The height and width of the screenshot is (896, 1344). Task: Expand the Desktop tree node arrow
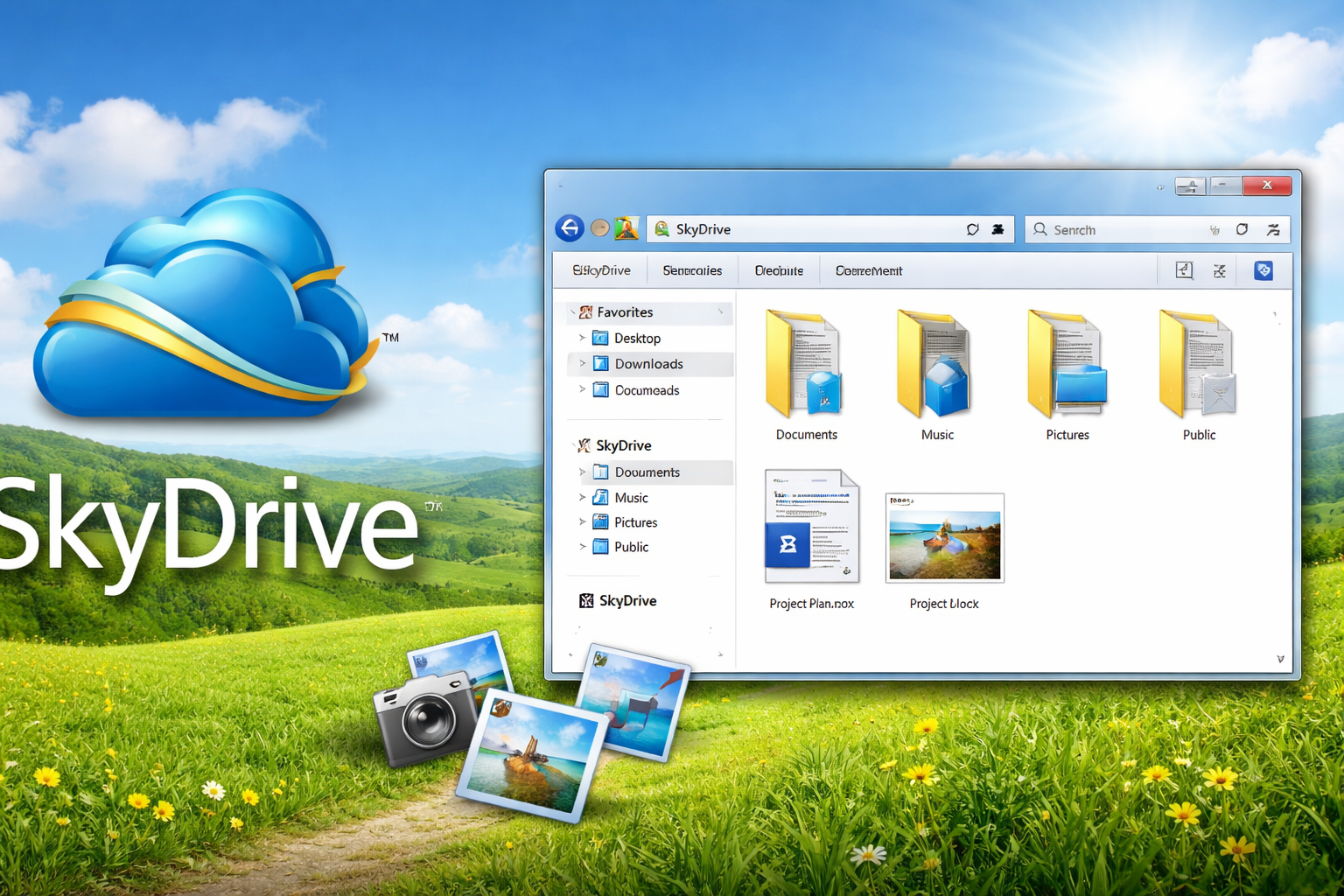point(582,338)
